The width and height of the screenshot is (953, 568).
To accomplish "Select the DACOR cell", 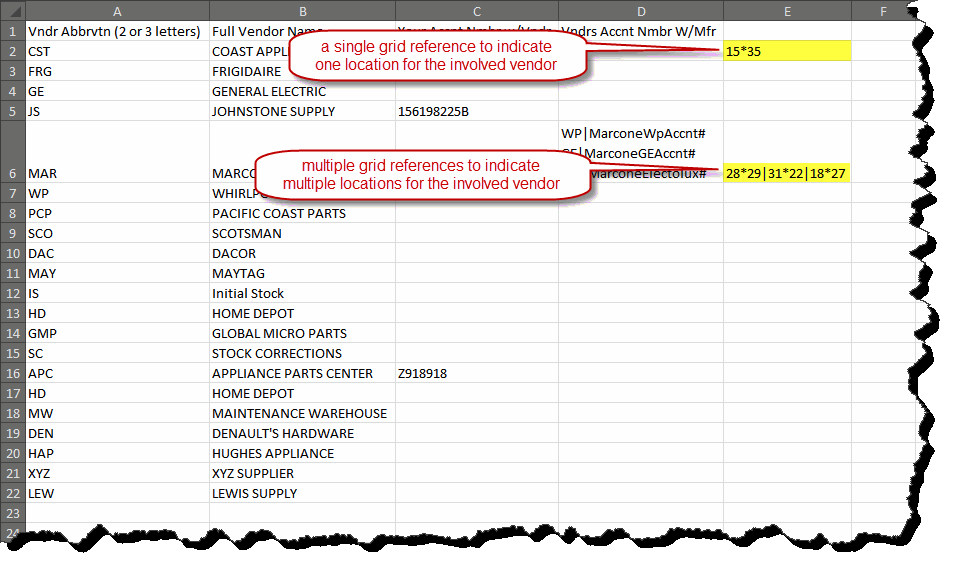I will pos(303,253).
